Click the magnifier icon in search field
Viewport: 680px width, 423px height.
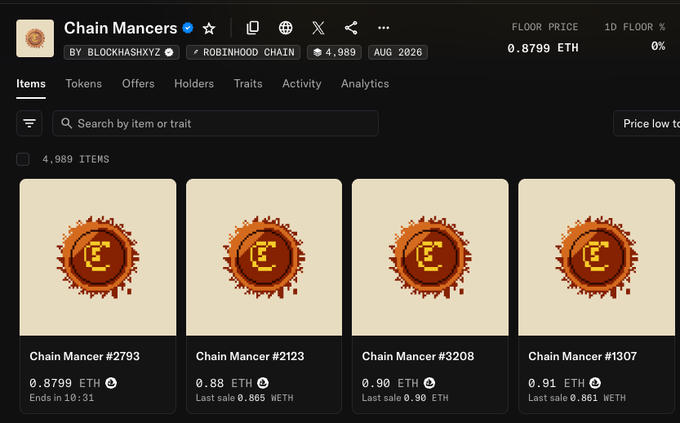[66, 123]
